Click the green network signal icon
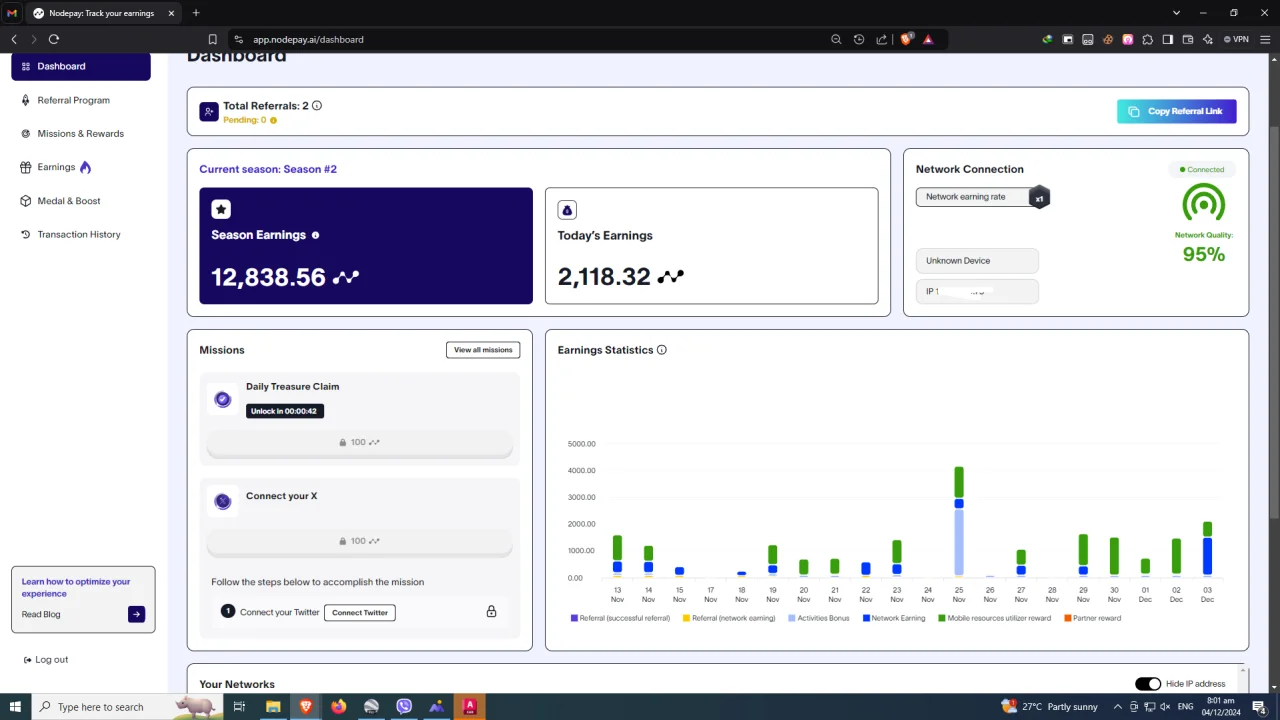The width and height of the screenshot is (1280, 720). coord(1203,203)
